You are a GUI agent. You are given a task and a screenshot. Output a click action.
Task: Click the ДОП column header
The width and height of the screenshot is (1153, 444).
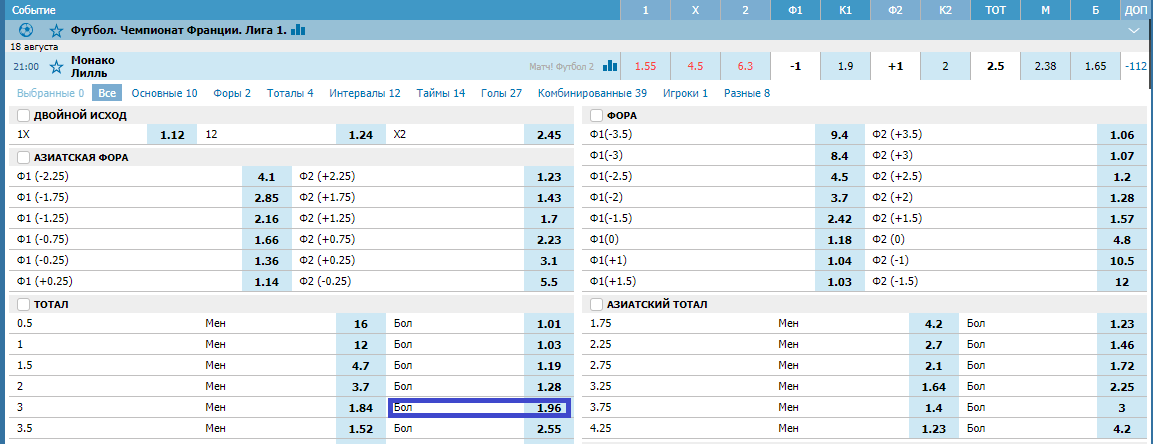point(1137,10)
